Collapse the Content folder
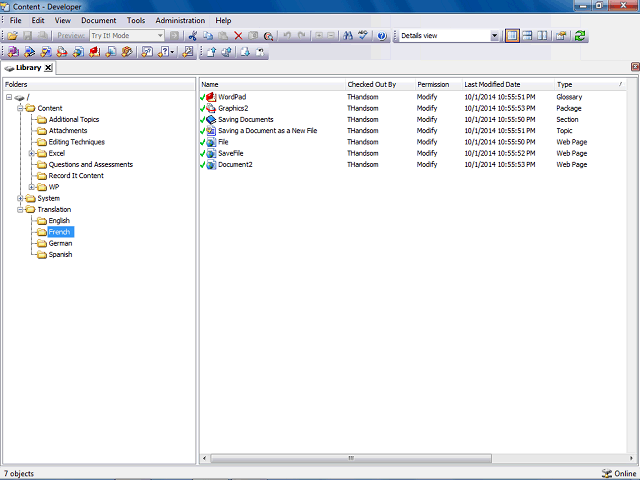Viewport: 640px width, 480px height. pyautogui.click(x=20, y=108)
